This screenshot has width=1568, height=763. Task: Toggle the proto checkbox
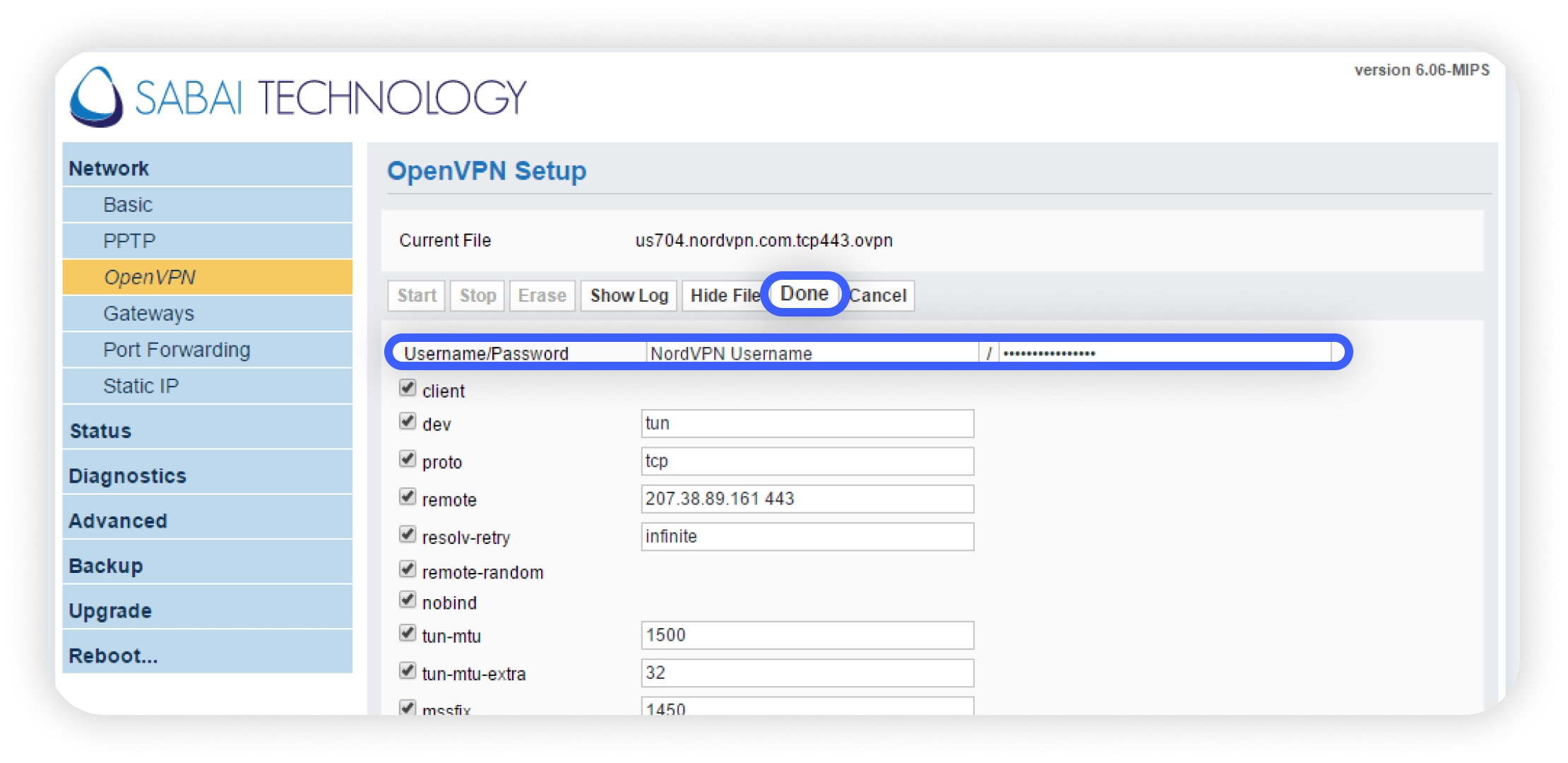[408, 459]
